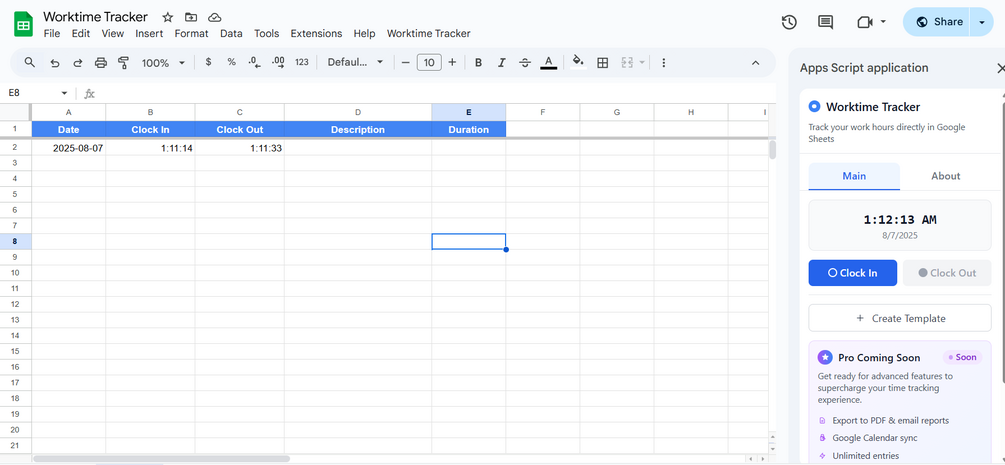Image resolution: width=1005 pixels, height=465 pixels.
Task: Expand the camera call options arrow
Action: point(883,22)
